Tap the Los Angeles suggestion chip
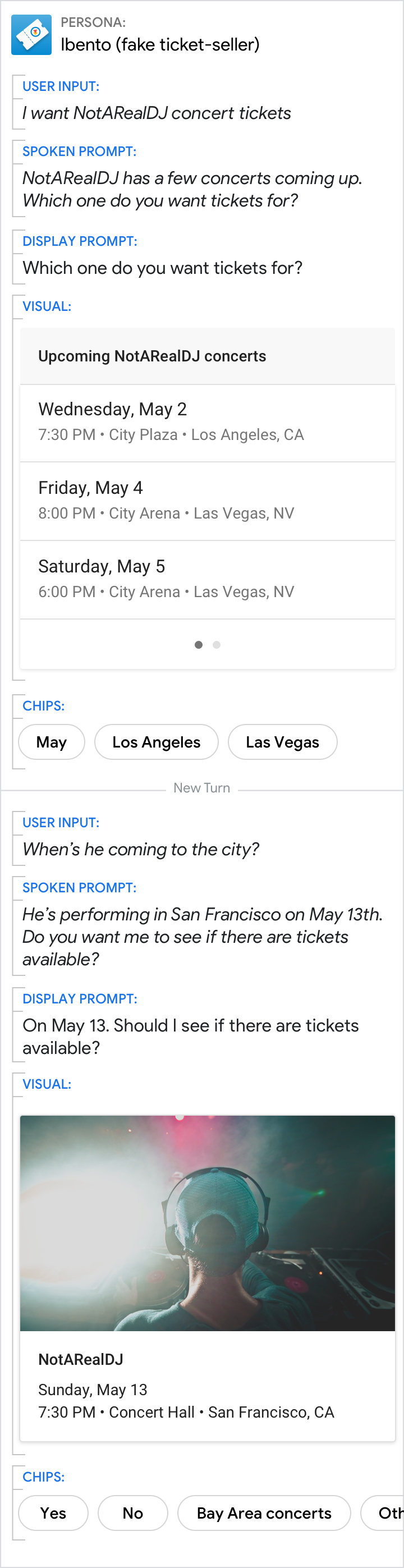 click(x=157, y=742)
